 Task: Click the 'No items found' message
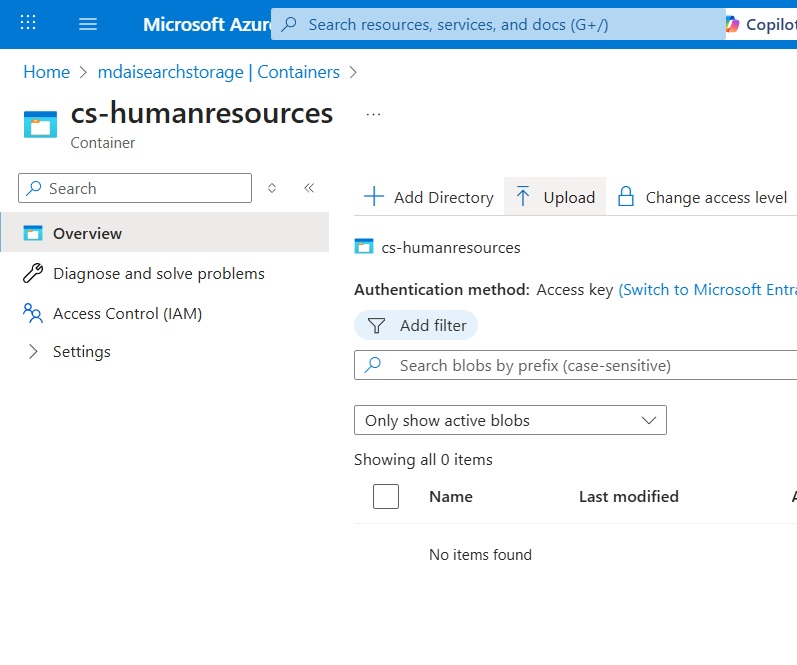480,554
